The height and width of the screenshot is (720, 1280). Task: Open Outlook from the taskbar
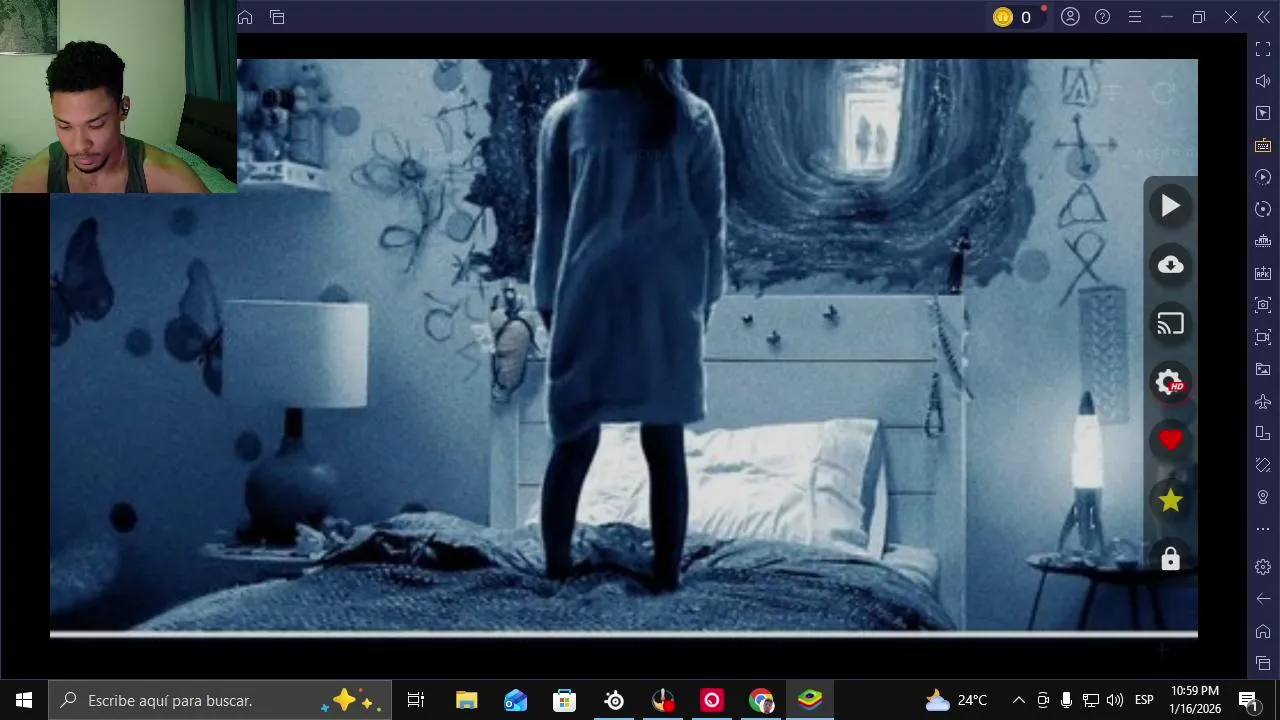(x=515, y=700)
